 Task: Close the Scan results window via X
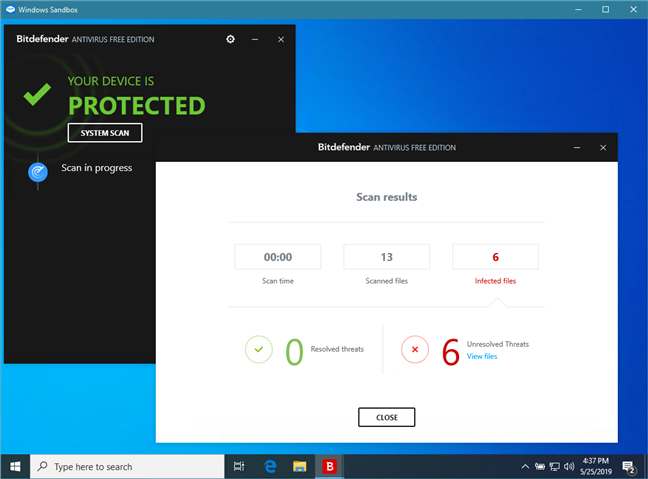(603, 148)
